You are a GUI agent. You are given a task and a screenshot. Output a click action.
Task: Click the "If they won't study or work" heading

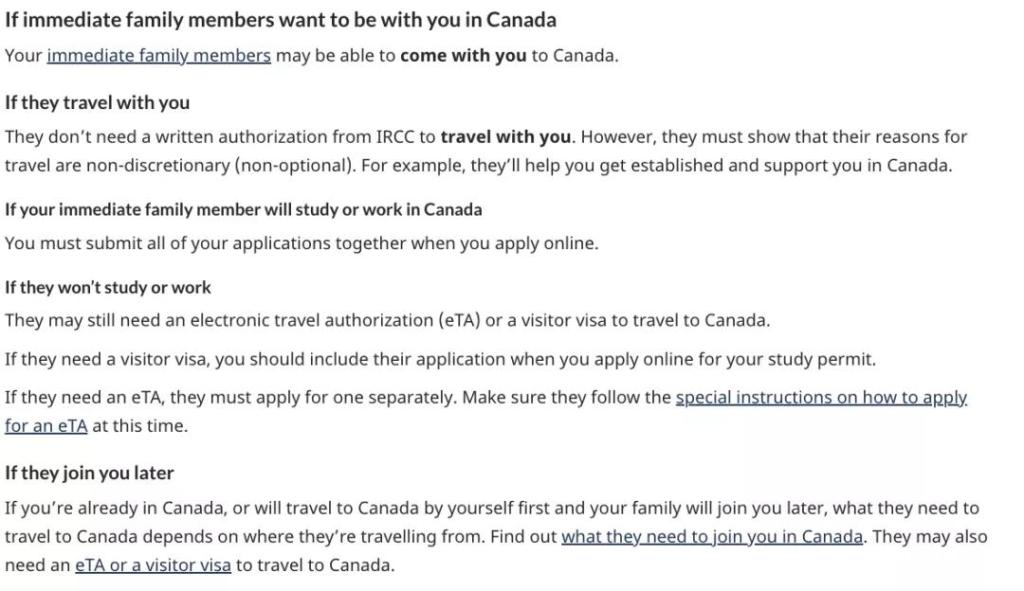108,288
